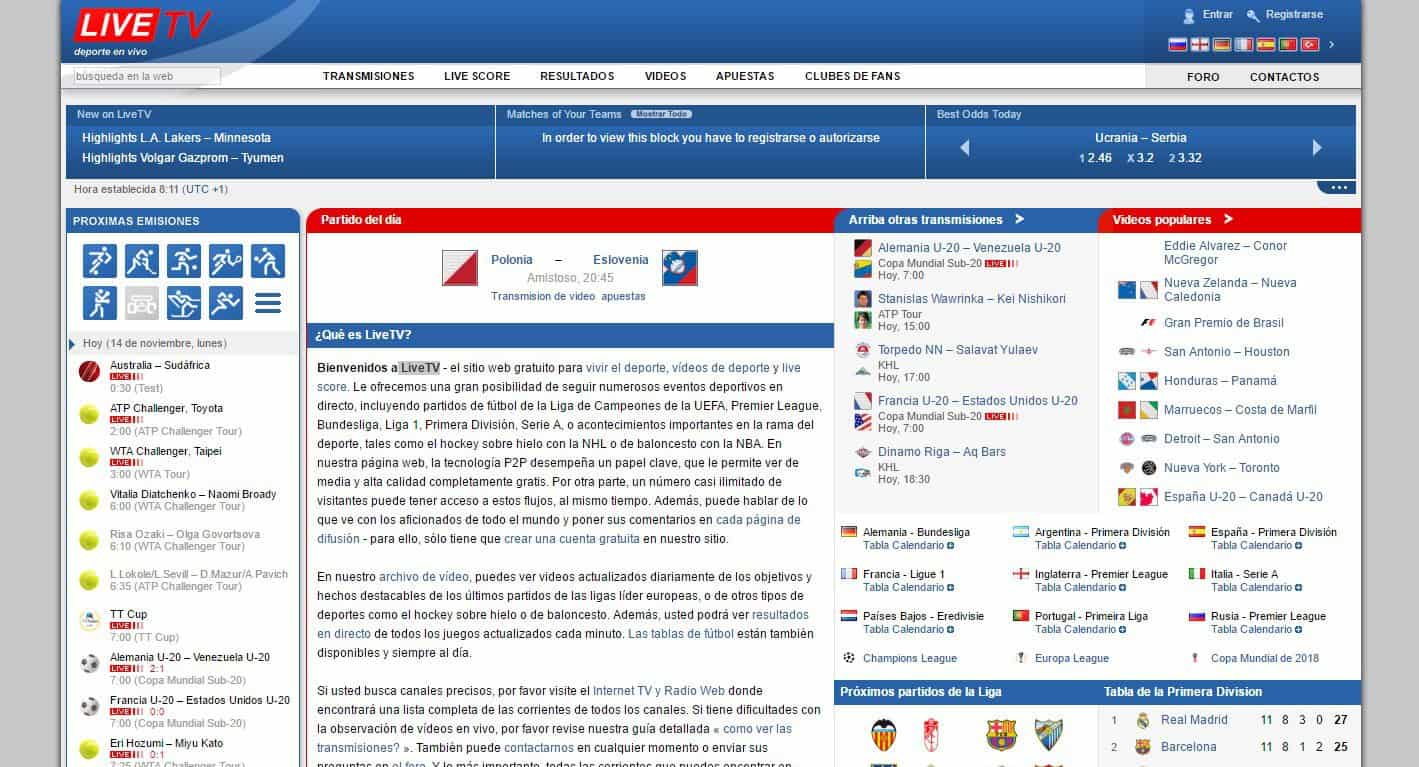Screen dimensions: 1419x767
Task: Open the Live Score menu
Action: pos(477,76)
